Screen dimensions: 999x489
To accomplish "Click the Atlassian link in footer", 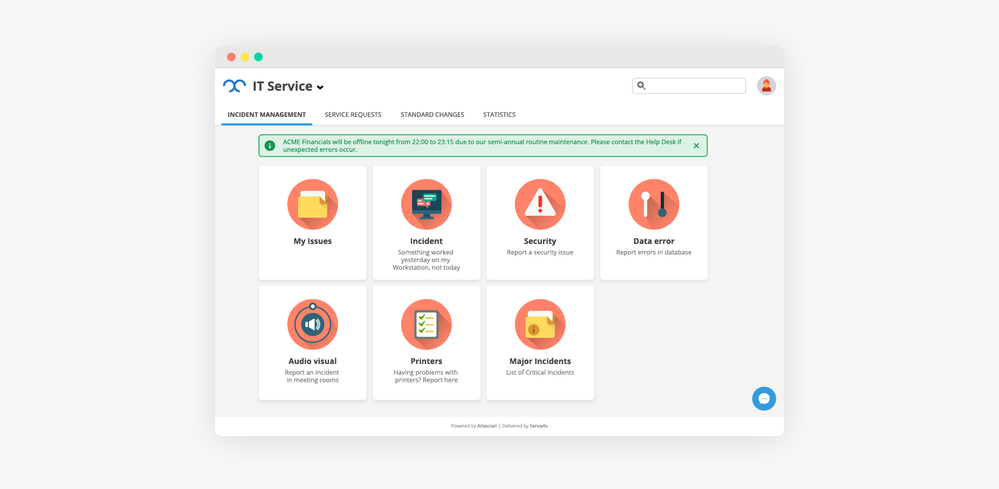I will tap(487, 426).
